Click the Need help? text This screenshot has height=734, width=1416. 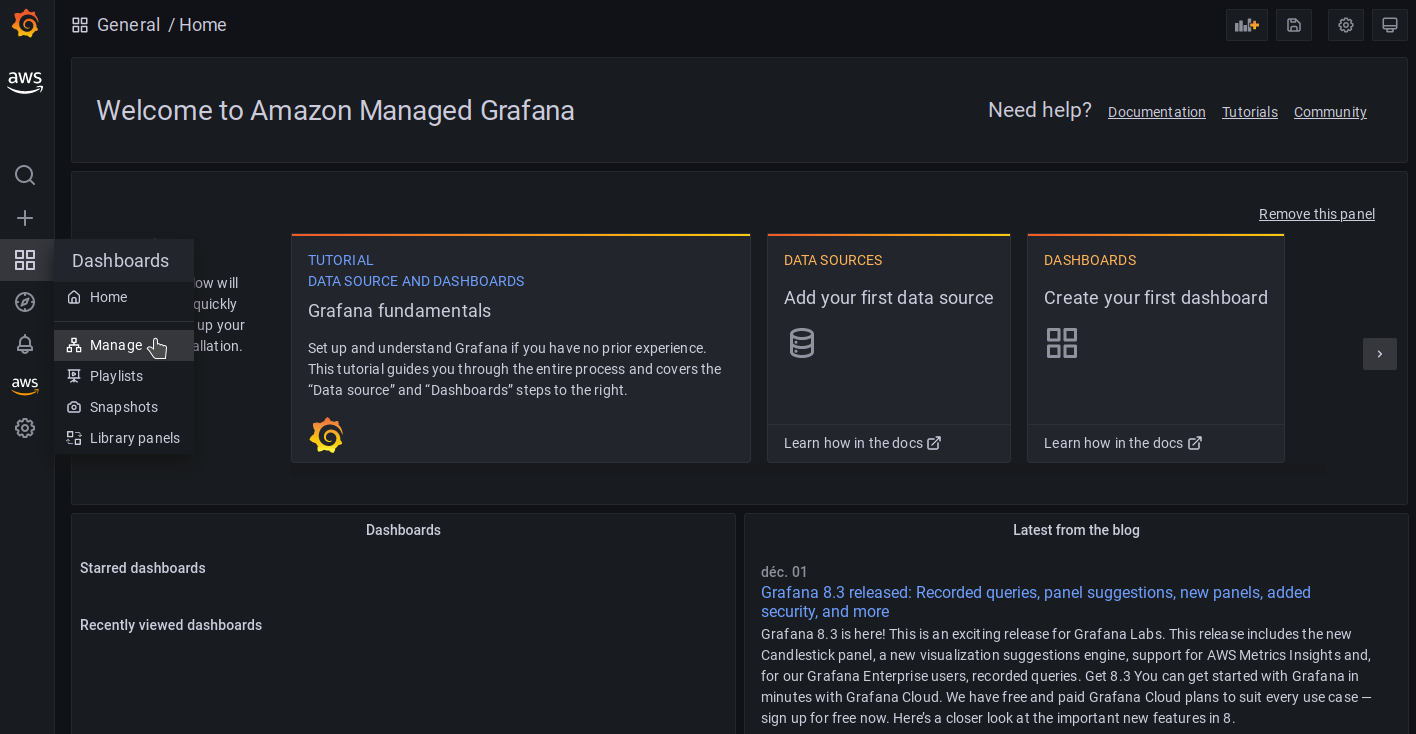[x=1040, y=110]
